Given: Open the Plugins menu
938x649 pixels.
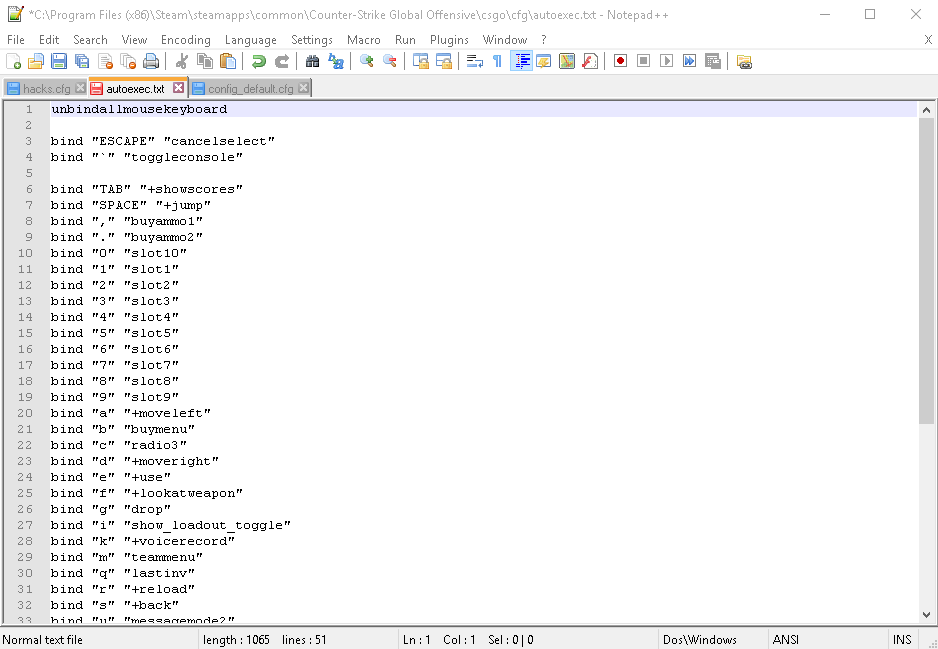Looking at the screenshot, I should (x=449, y=39).
